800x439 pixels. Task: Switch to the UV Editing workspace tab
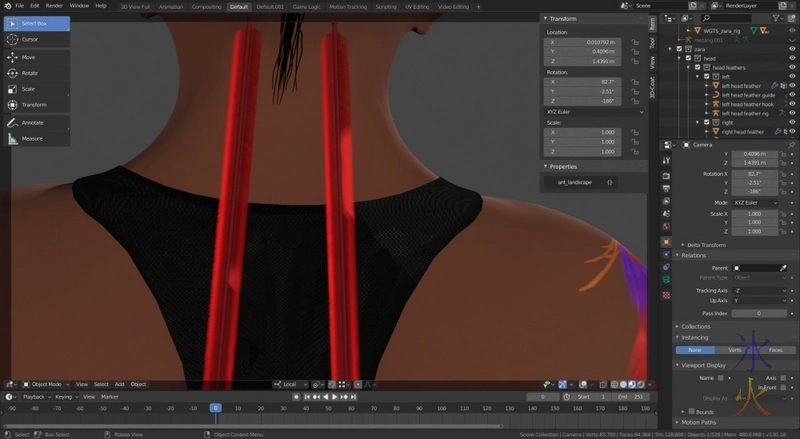point(416,6)
